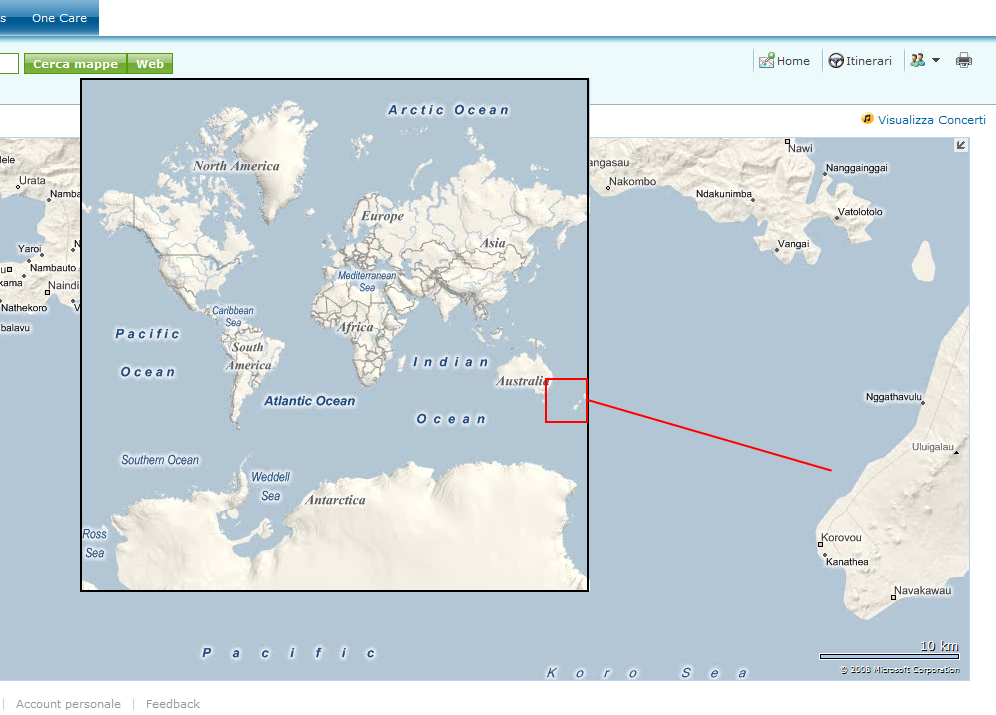Click the Nanggainggai place label
This screenshot has height=715, width=996.
[x=856, y=168]
